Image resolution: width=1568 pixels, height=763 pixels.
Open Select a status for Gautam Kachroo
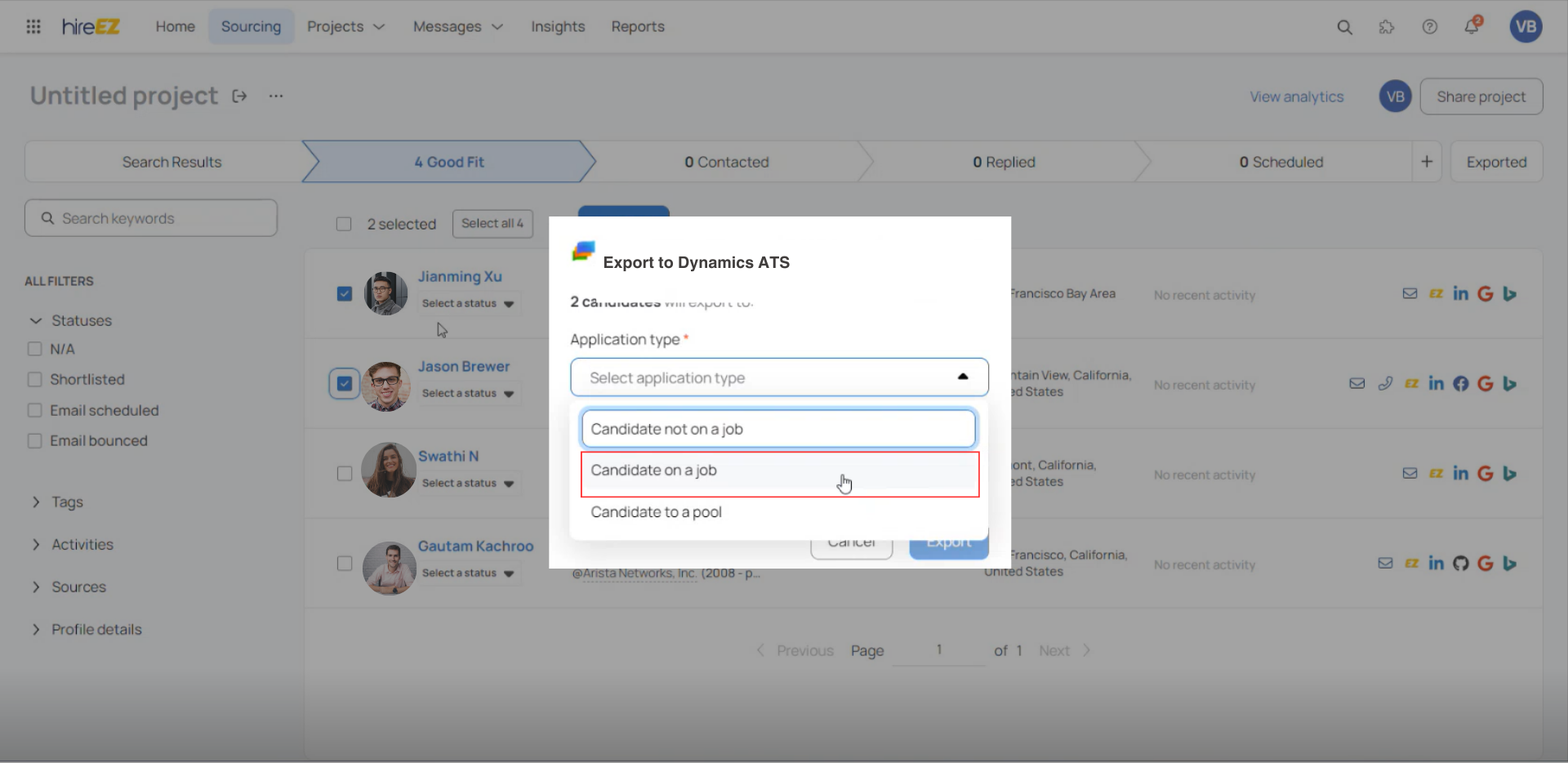pos(468,573)
